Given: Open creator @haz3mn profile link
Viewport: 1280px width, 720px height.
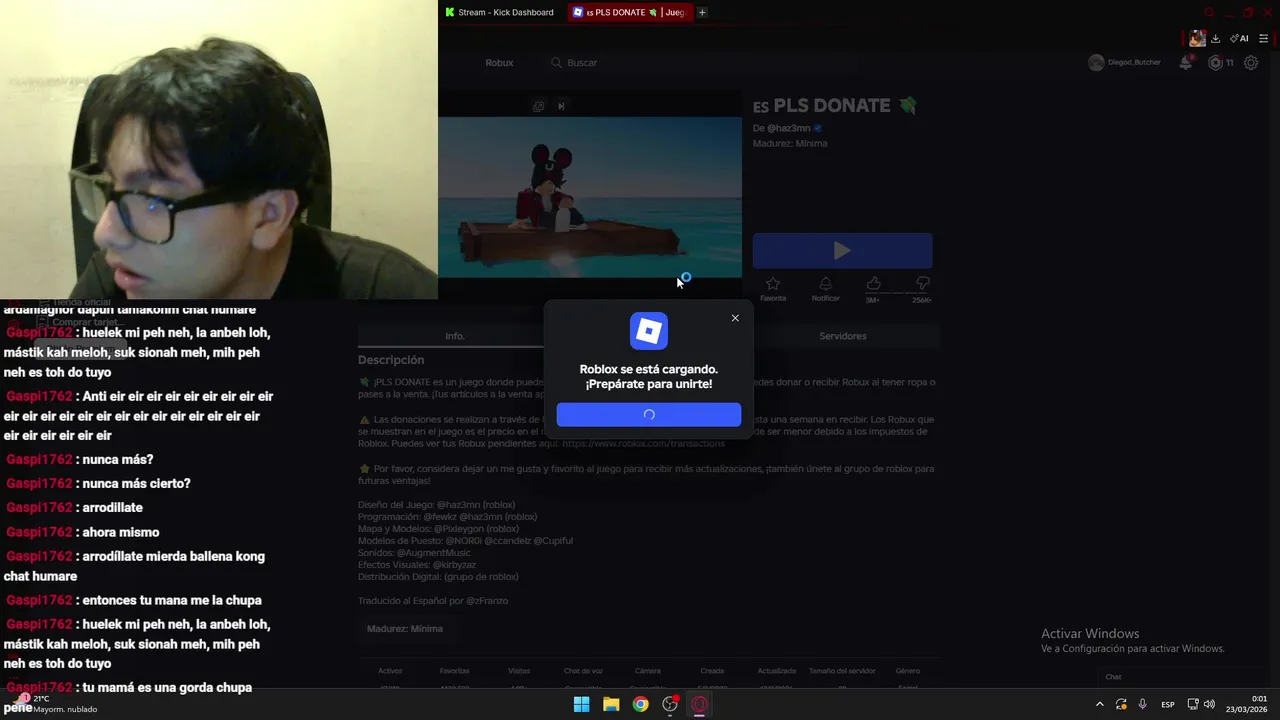Looking at the screenshot, I should 788,128.
